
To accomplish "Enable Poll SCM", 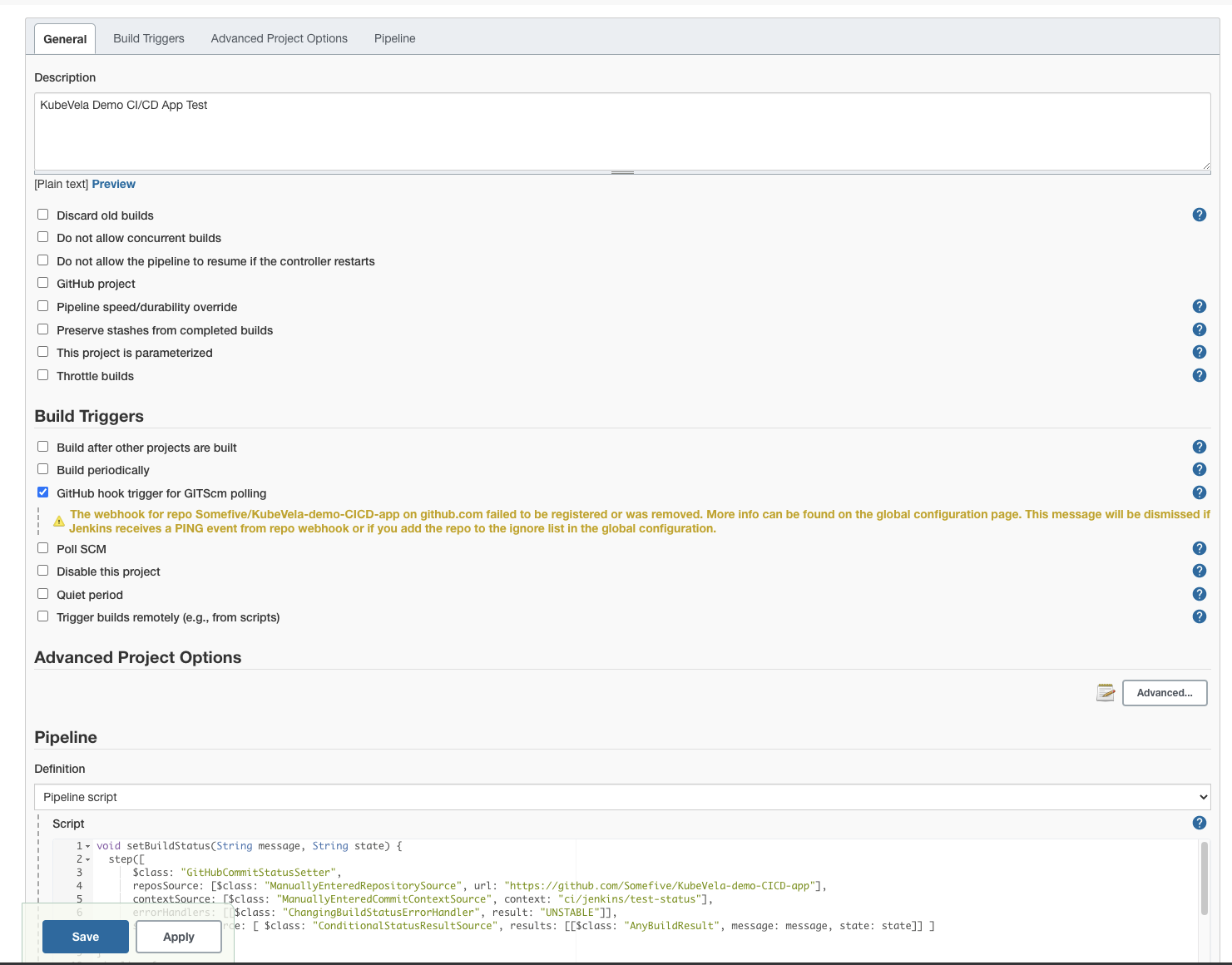I will pos(43,548).
